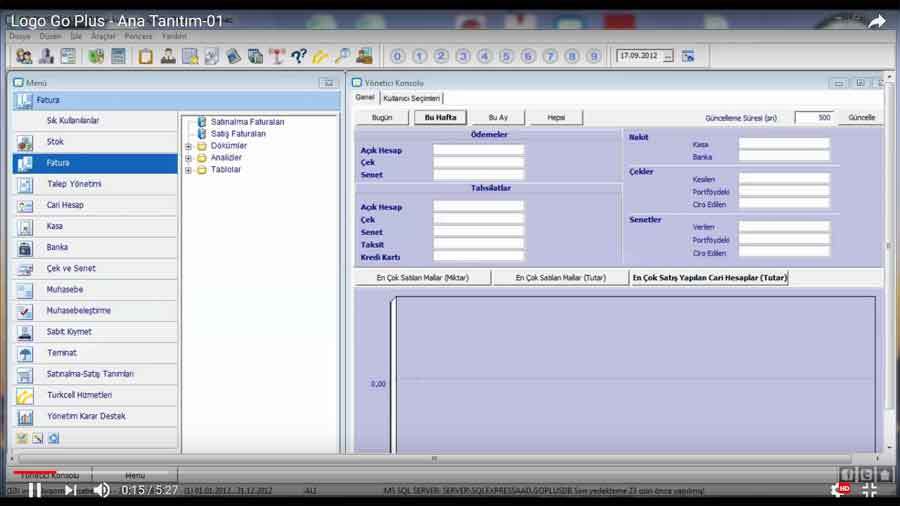900x506 pixels.
Task: Click the blue book toolbar icon
Action: coord(233,56)
